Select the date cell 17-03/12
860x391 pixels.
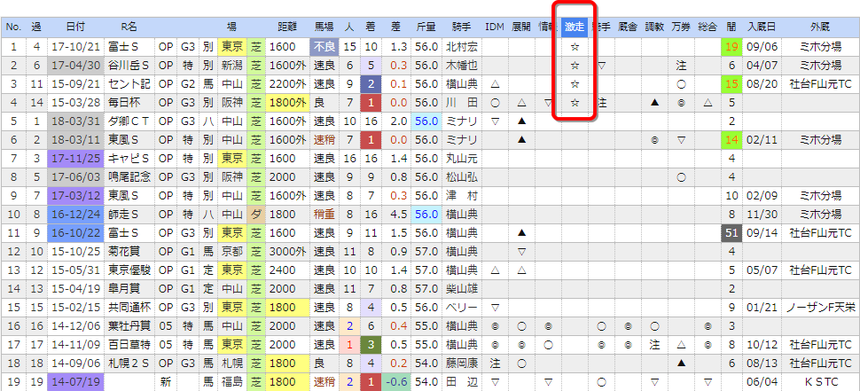pyautogui.click(x=75, y=196)
